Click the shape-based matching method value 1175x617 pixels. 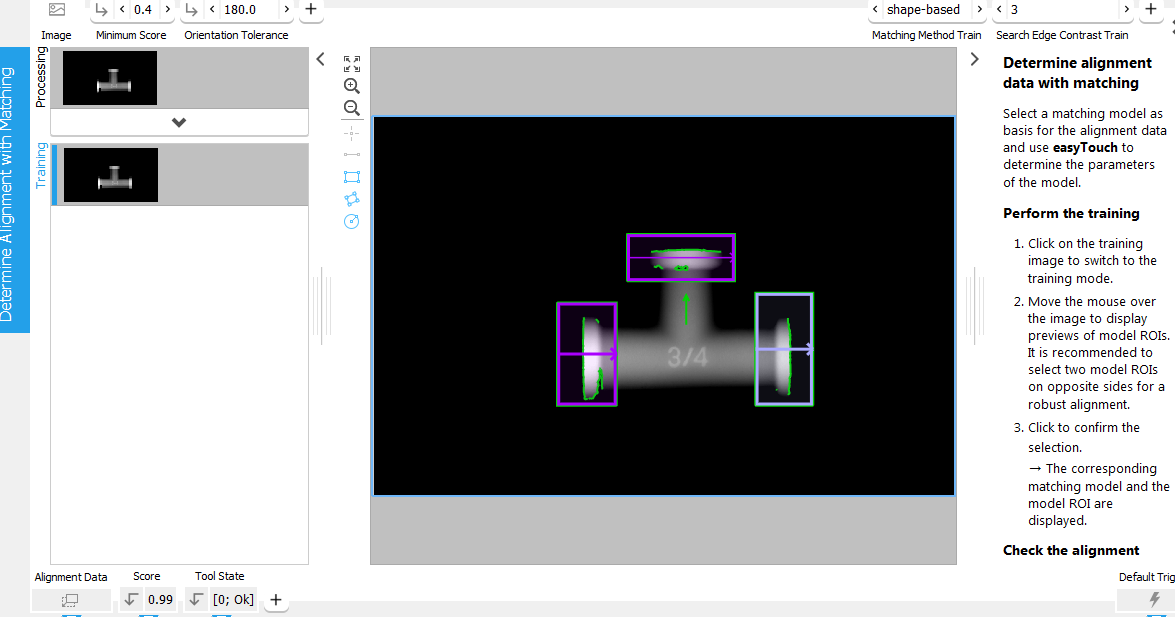tap(923, 10)
